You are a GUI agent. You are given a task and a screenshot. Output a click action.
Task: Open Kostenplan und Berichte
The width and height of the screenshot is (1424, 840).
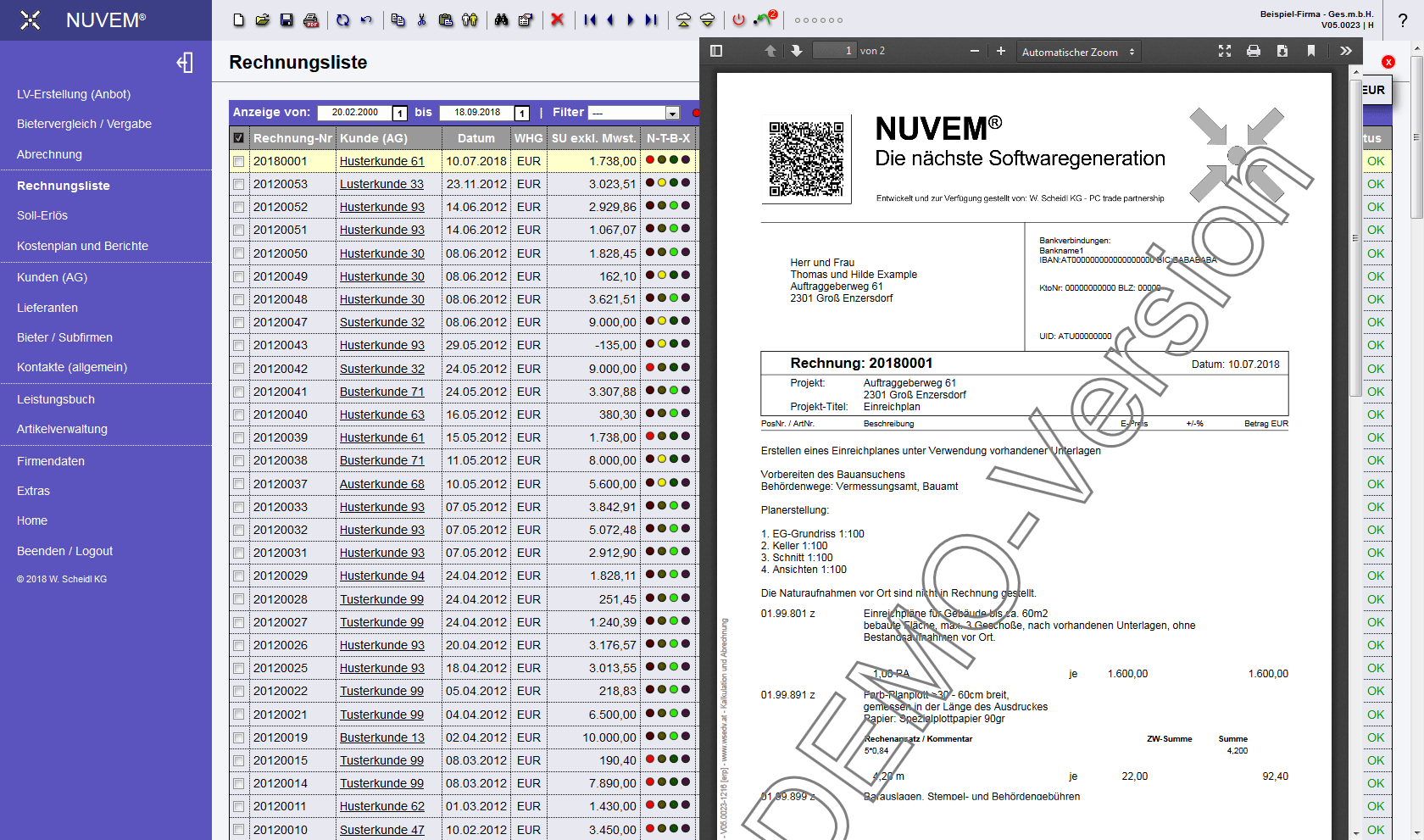82,246
